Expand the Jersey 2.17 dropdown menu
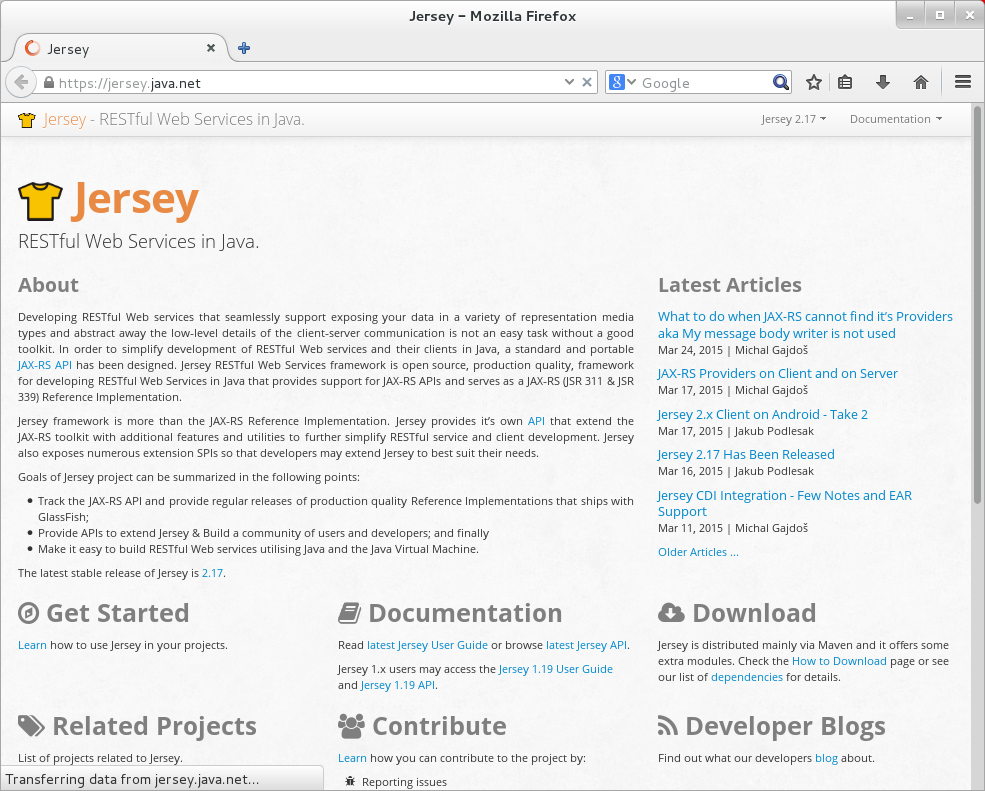The height and width of the screenshot is (791, 985). coord(793,119)
